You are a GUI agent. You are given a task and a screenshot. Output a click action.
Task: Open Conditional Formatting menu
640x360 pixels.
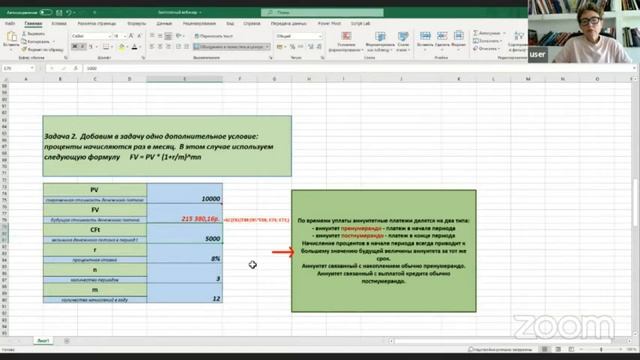346,42
